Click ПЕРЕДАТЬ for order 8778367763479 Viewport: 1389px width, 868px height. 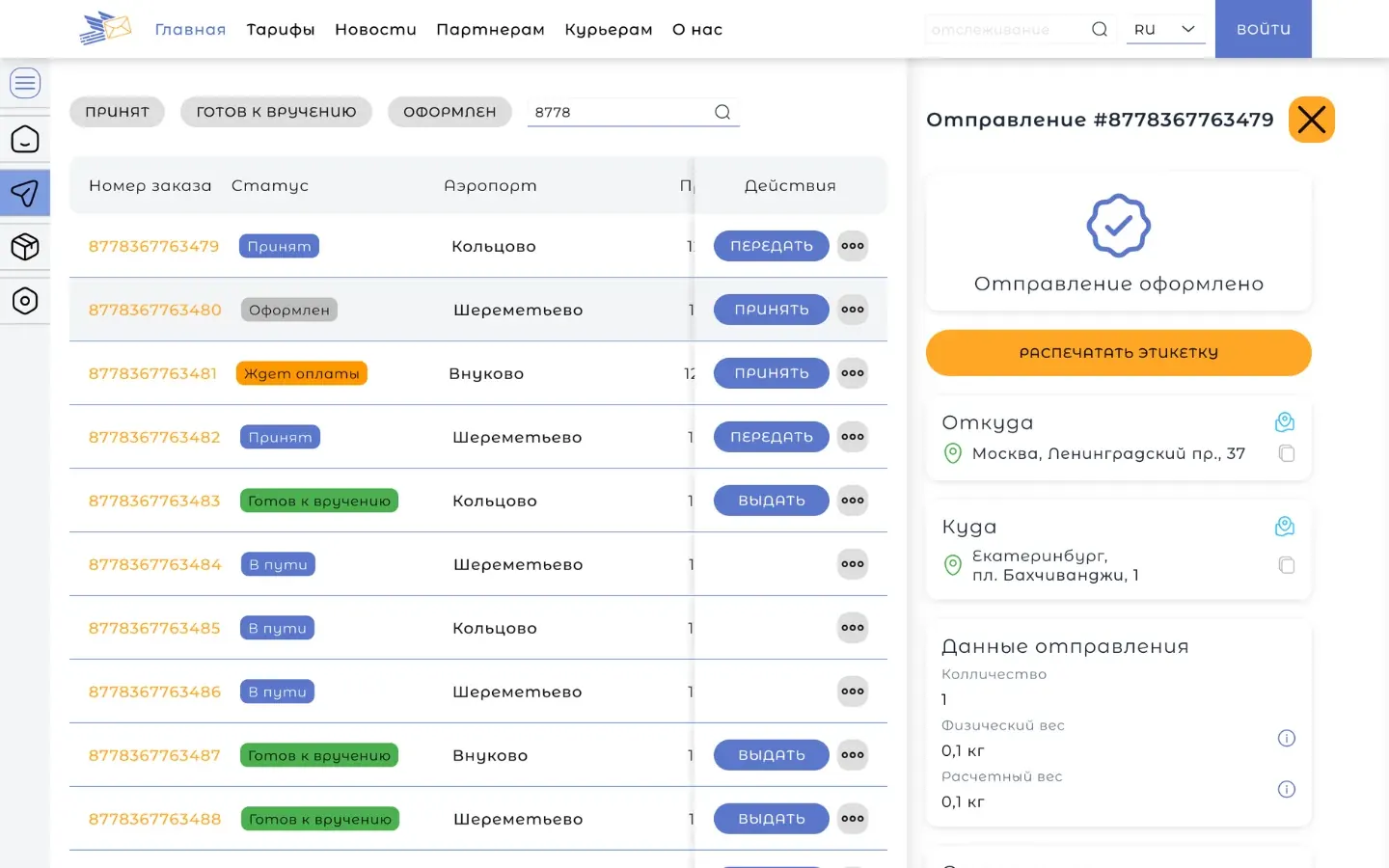[x=772, y=246]
